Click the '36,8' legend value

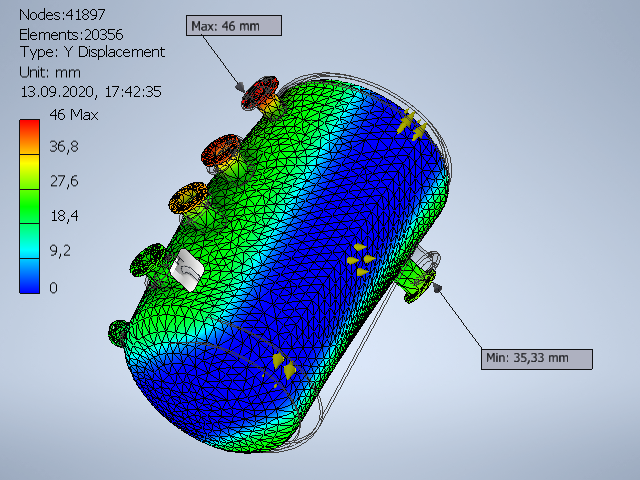[64, 147]
